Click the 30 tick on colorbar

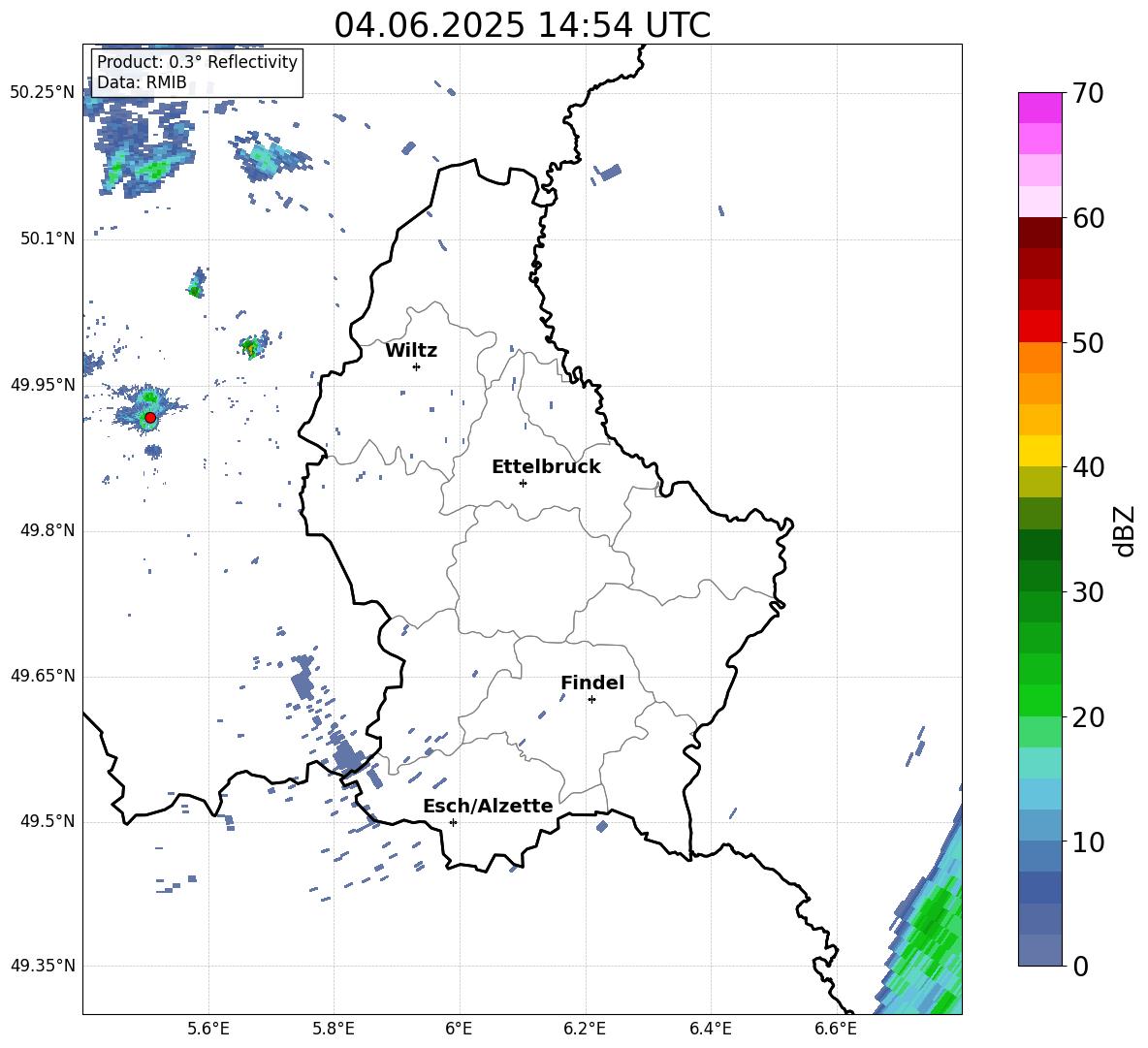(1088, 591)
